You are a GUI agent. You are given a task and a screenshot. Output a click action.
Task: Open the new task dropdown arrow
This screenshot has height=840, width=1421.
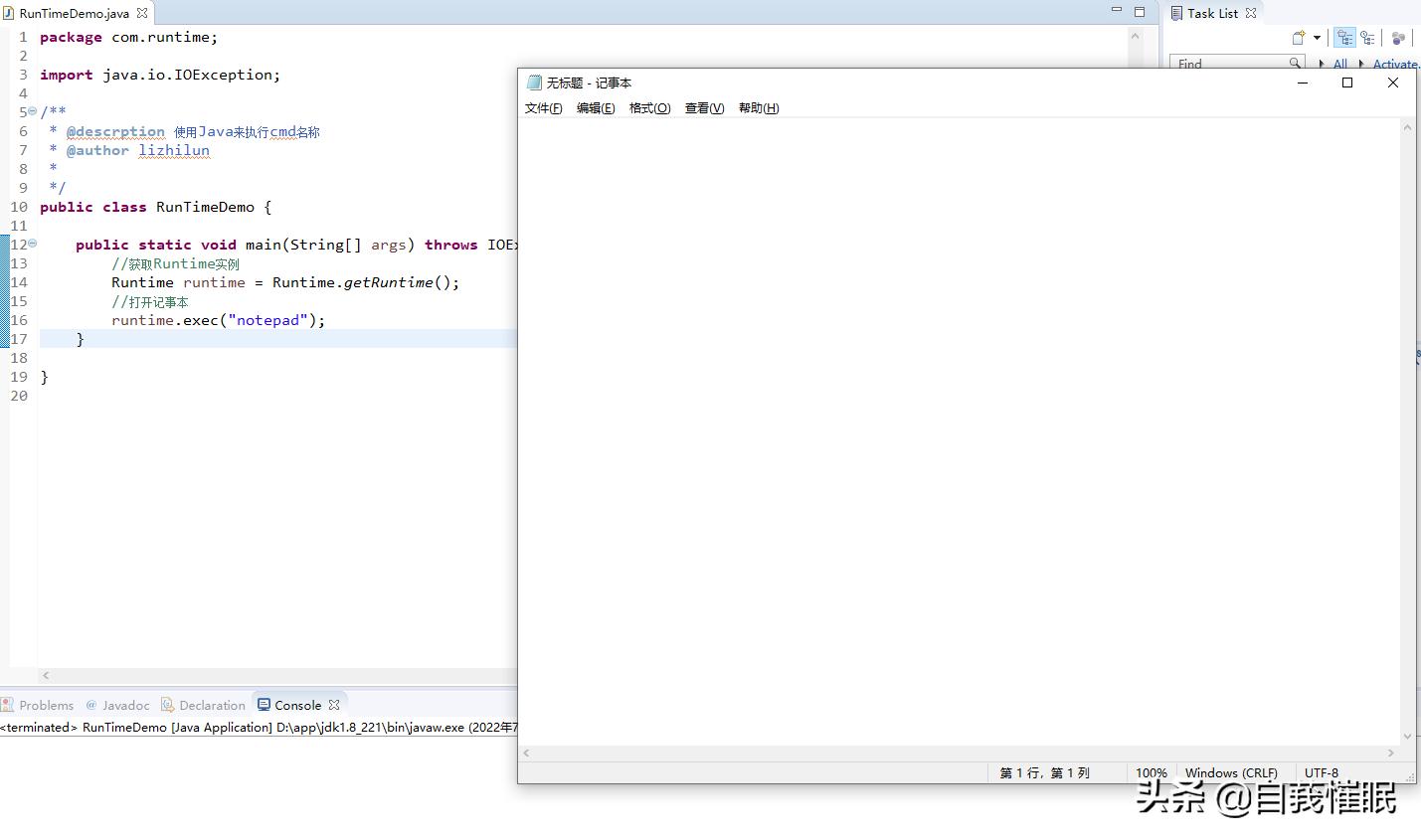tap(1317, 38)
